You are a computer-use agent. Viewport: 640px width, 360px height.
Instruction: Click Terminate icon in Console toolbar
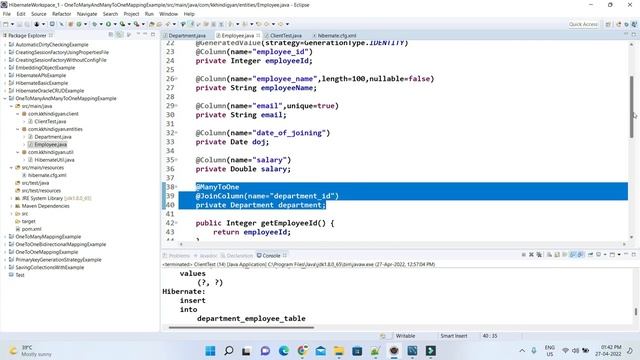coord(524,255)
